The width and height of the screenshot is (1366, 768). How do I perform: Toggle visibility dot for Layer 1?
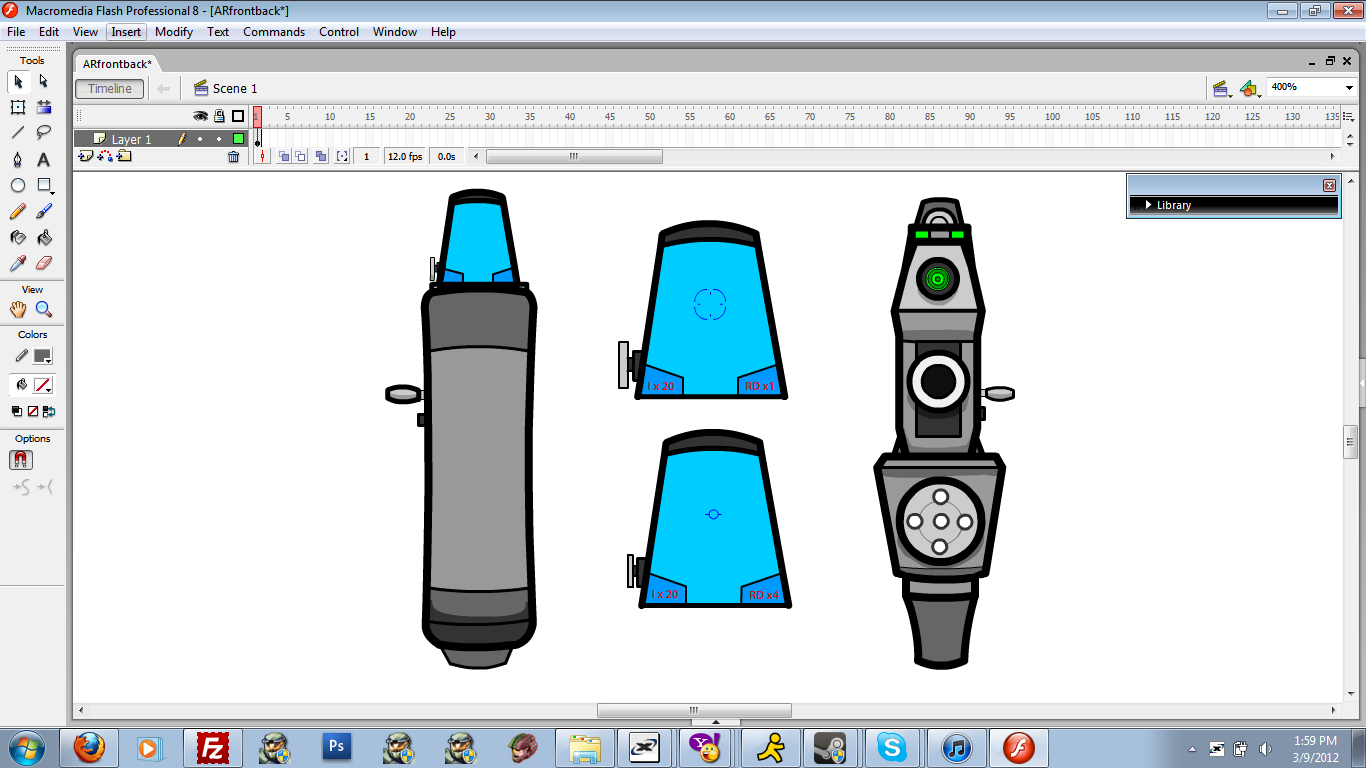pyautogui.click(x=200, y=140)
